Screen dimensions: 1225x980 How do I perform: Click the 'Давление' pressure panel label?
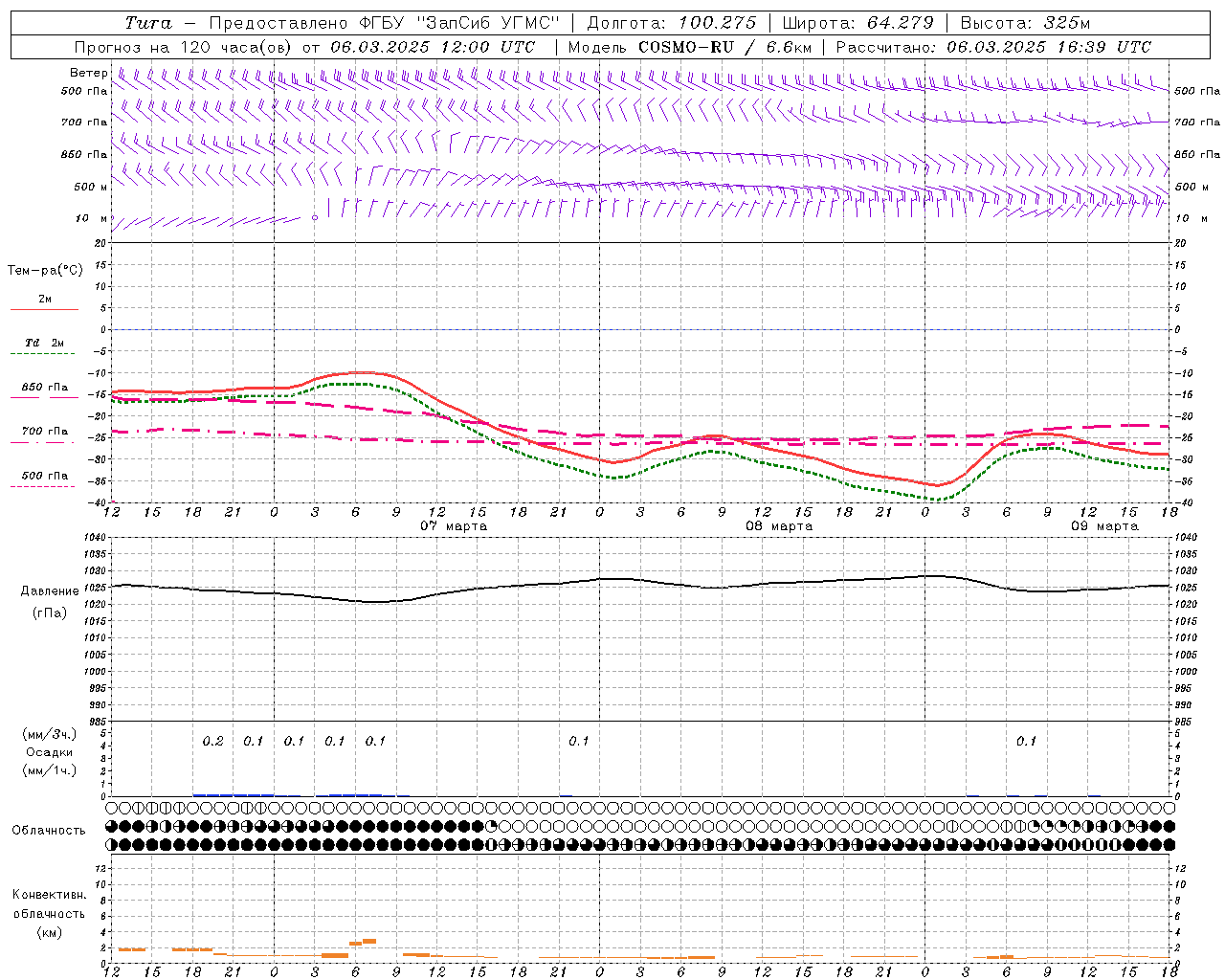(50, 591)
